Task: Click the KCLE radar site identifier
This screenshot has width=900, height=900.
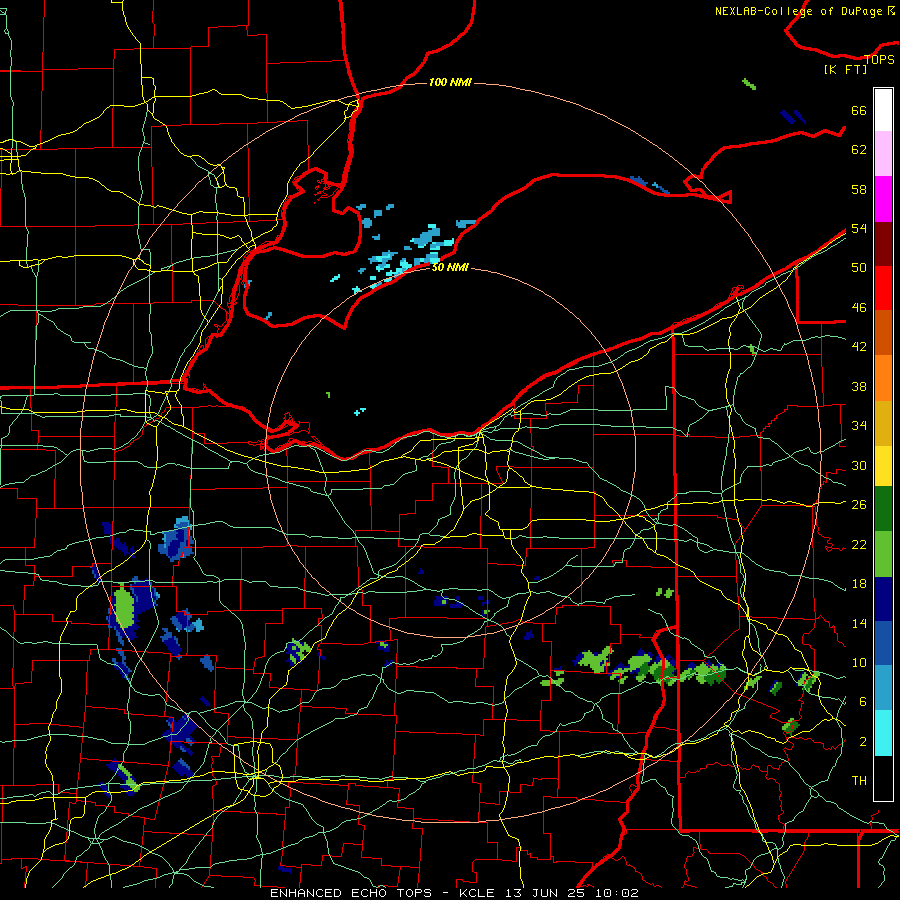Action: coord(476,893)
